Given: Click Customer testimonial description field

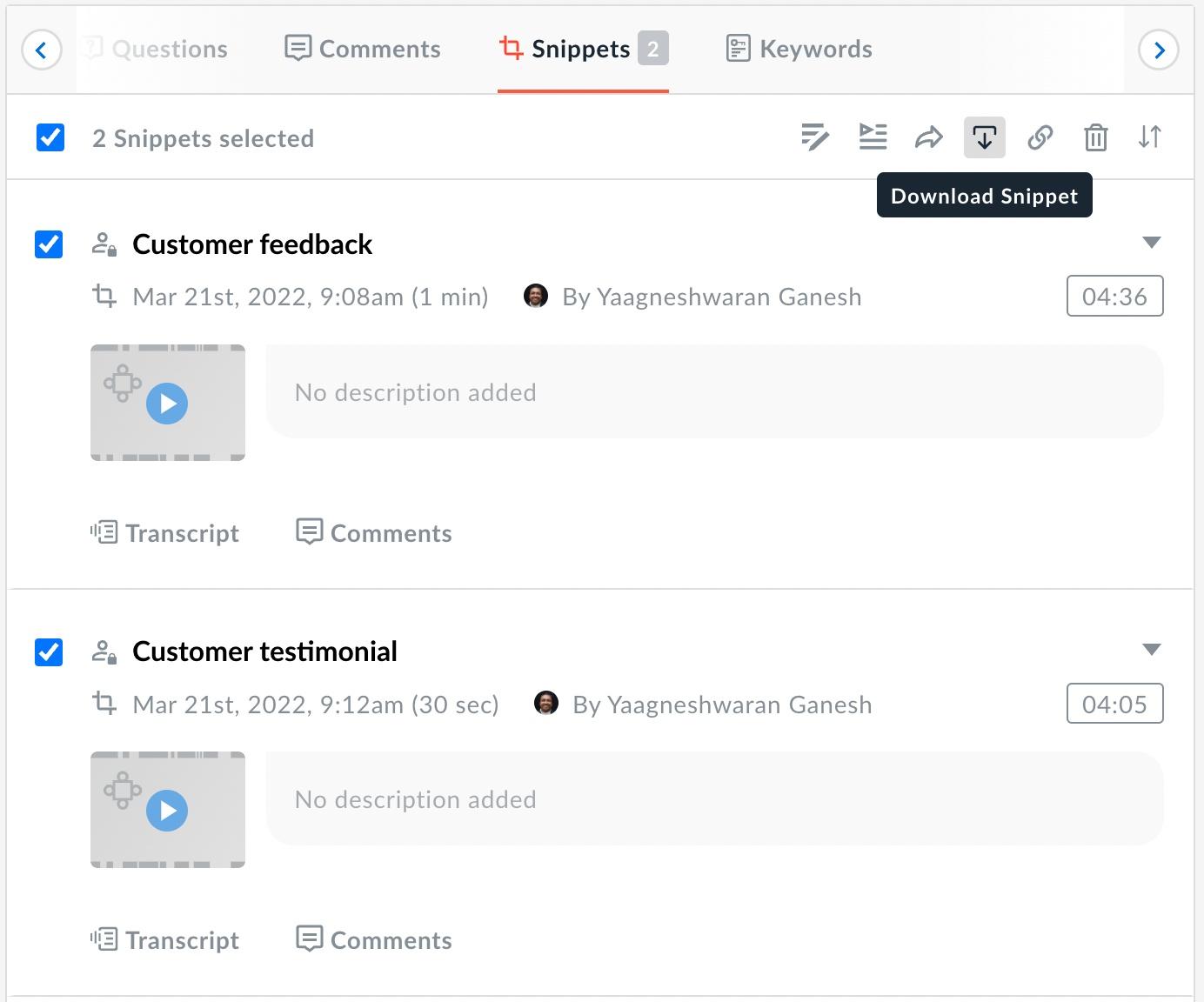Looking at the screenshot, I should click(714, 798).
